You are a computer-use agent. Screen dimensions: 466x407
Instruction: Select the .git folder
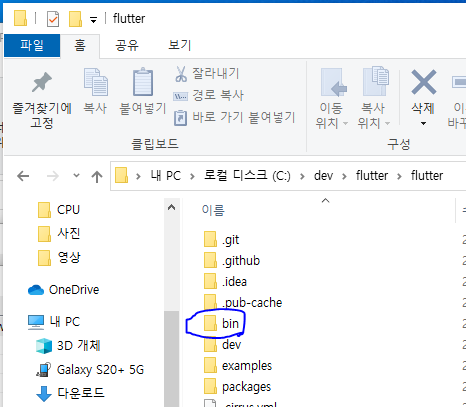tap(222, 240)
